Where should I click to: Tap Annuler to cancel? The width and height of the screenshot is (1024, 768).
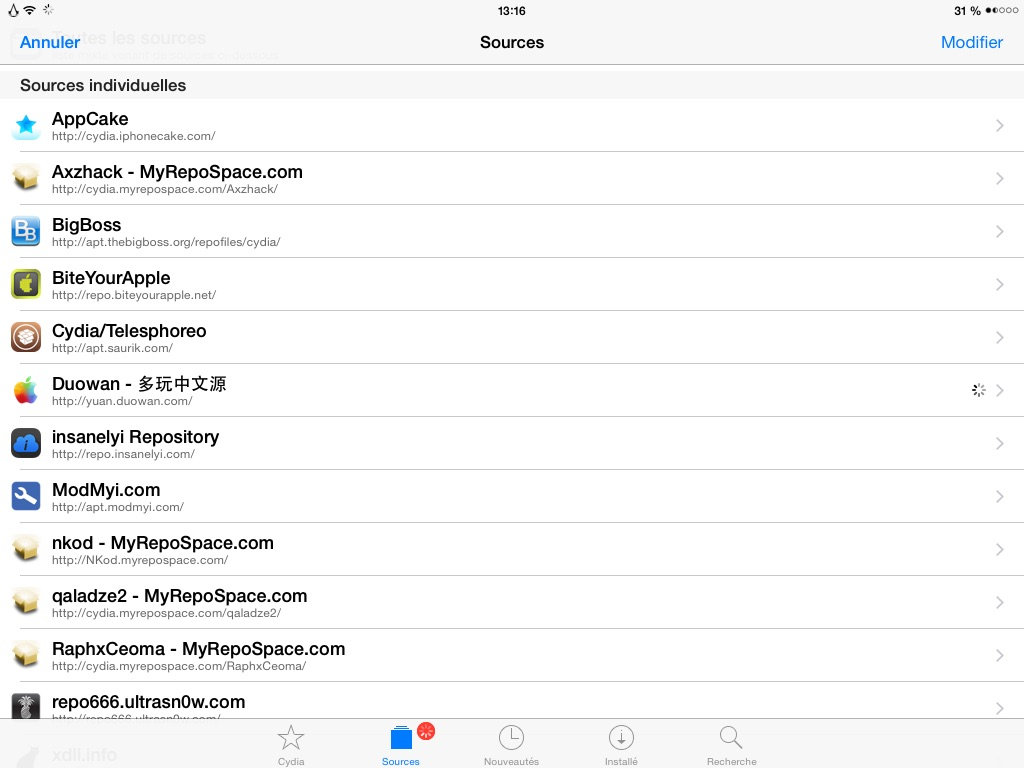50,42
